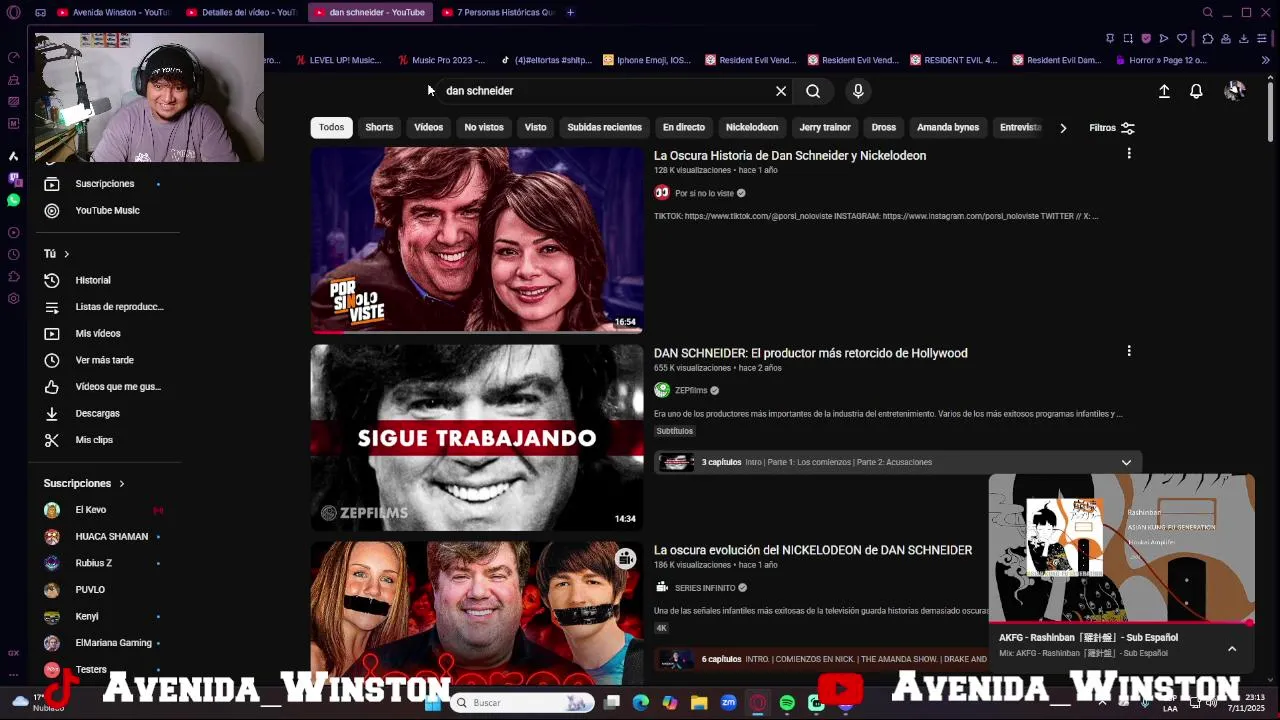Open the LEVEL UP! Music bookmark
The image size is (1280, 720).
[337, 60]
